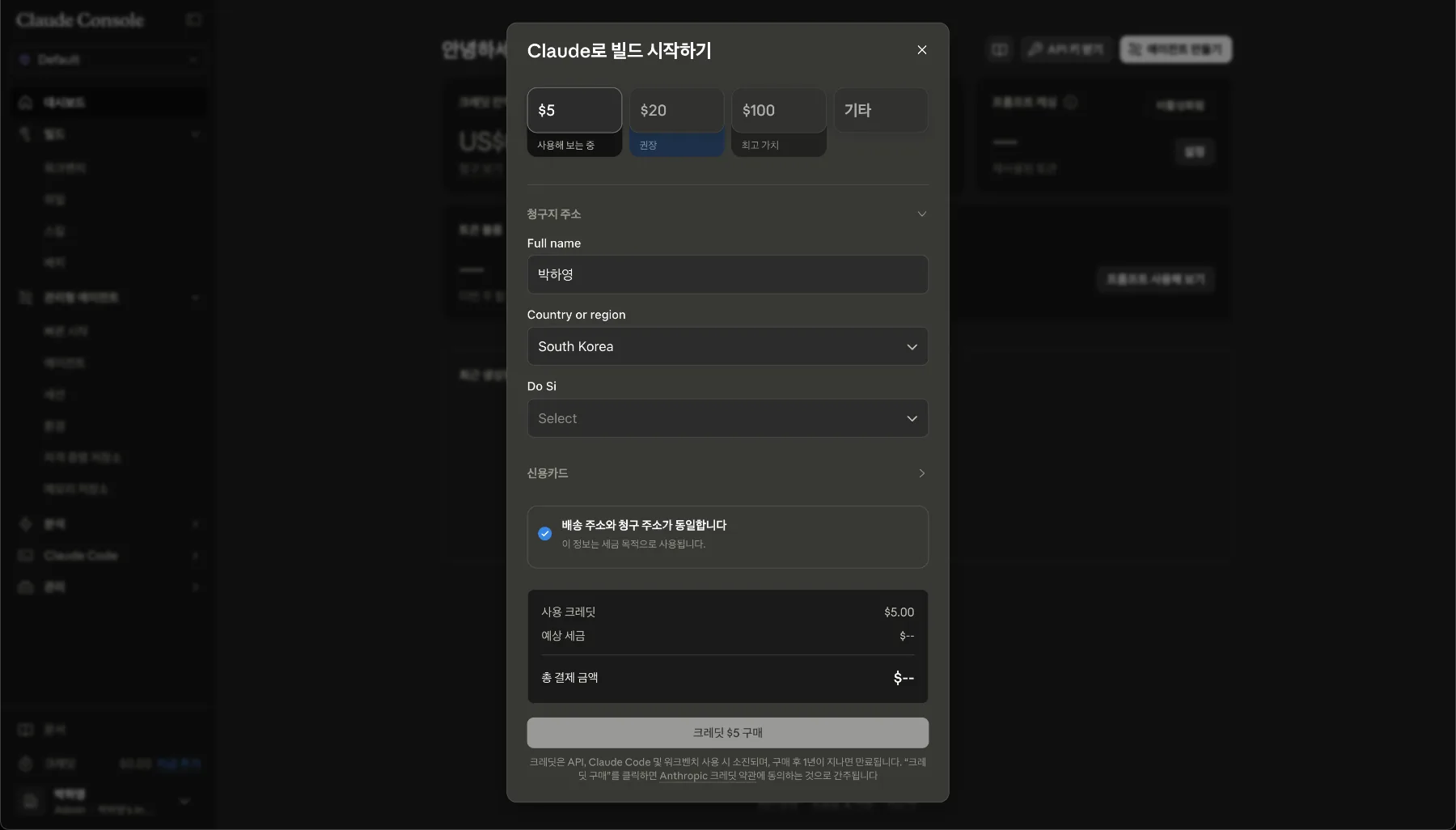Click the 총 결제 금액 label
Viewport: 1456px width, 830px height.
coord(569,678)
